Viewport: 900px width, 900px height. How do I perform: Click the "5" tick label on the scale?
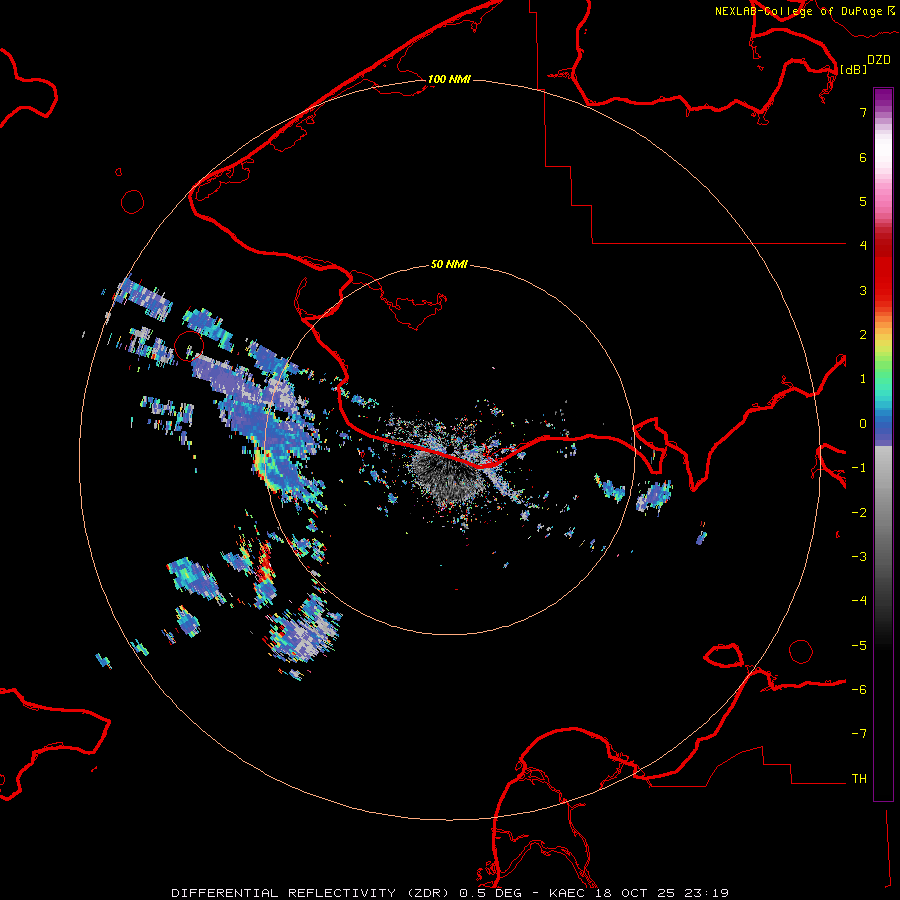pos(863,201)
